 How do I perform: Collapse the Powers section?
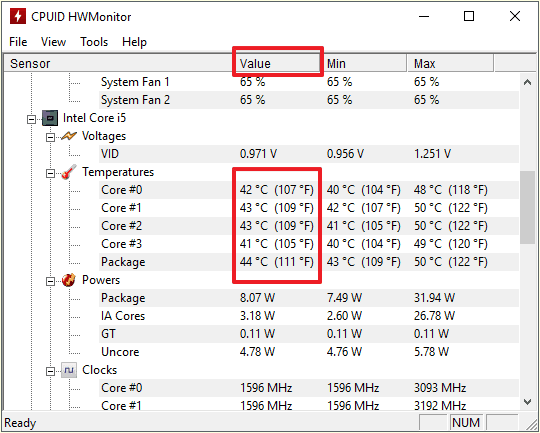click(x=51, y=281)
